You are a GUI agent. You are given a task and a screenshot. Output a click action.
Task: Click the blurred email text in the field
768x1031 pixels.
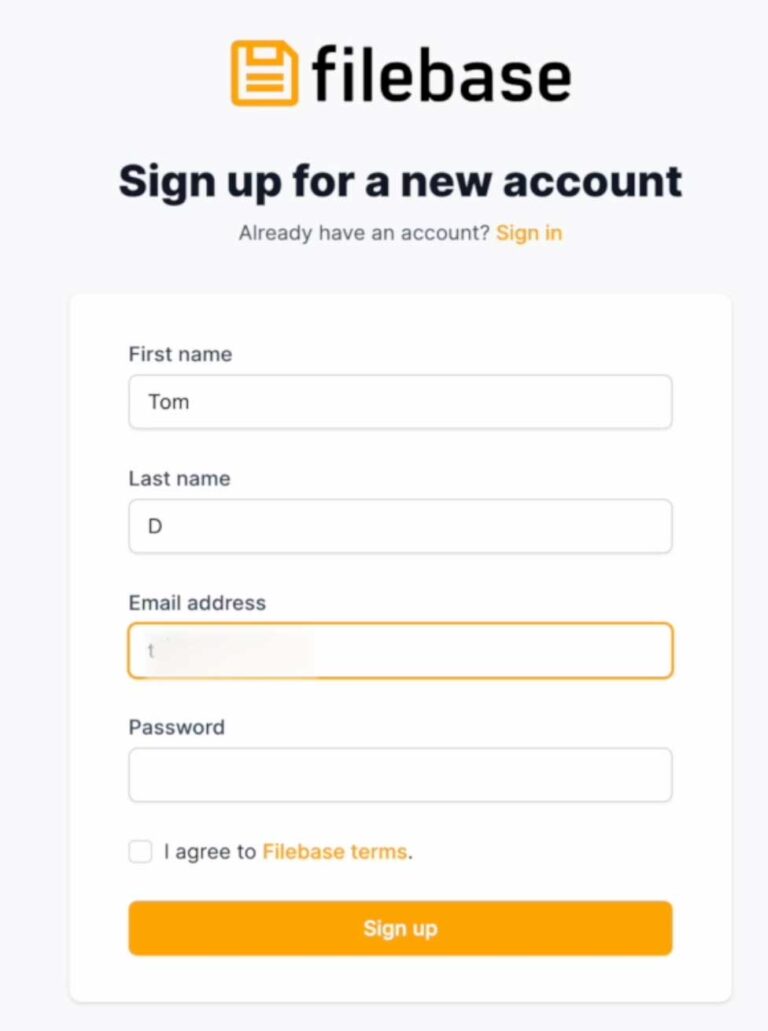[x=229, y=651]
